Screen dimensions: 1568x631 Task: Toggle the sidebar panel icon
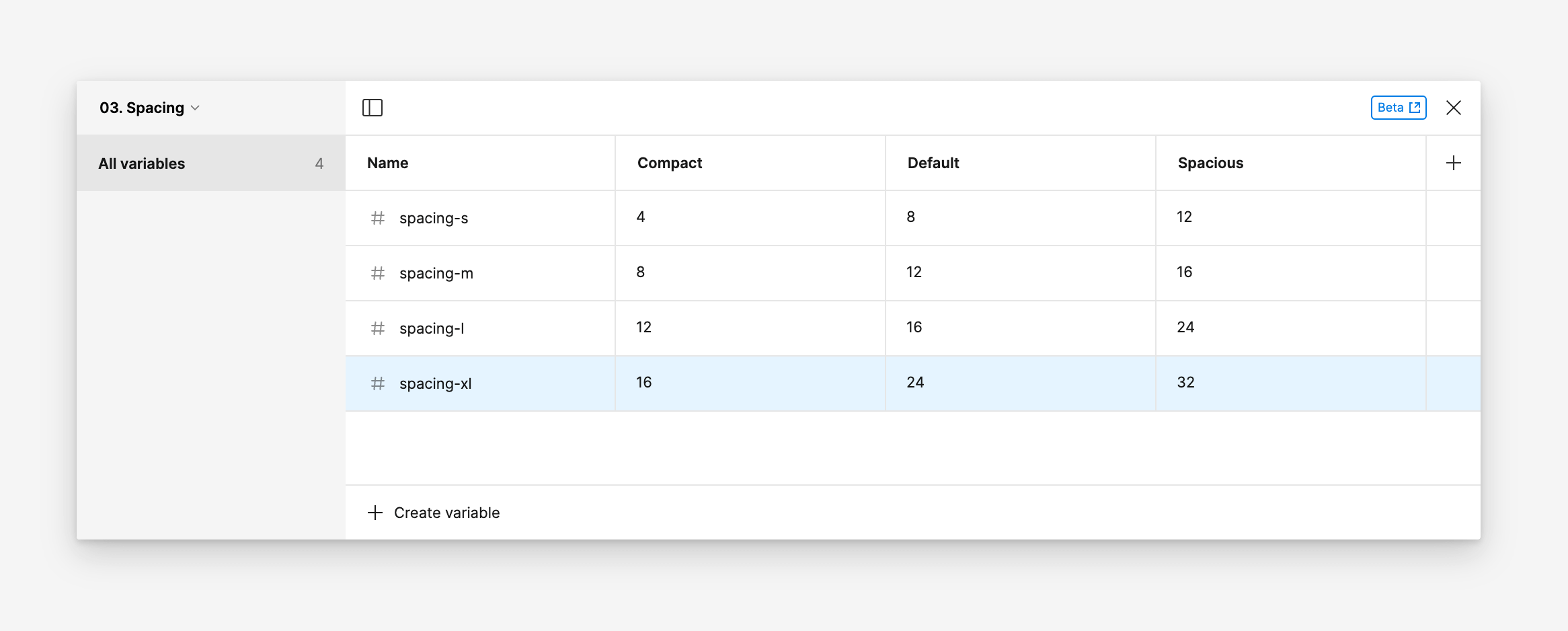tap(373, 108)
